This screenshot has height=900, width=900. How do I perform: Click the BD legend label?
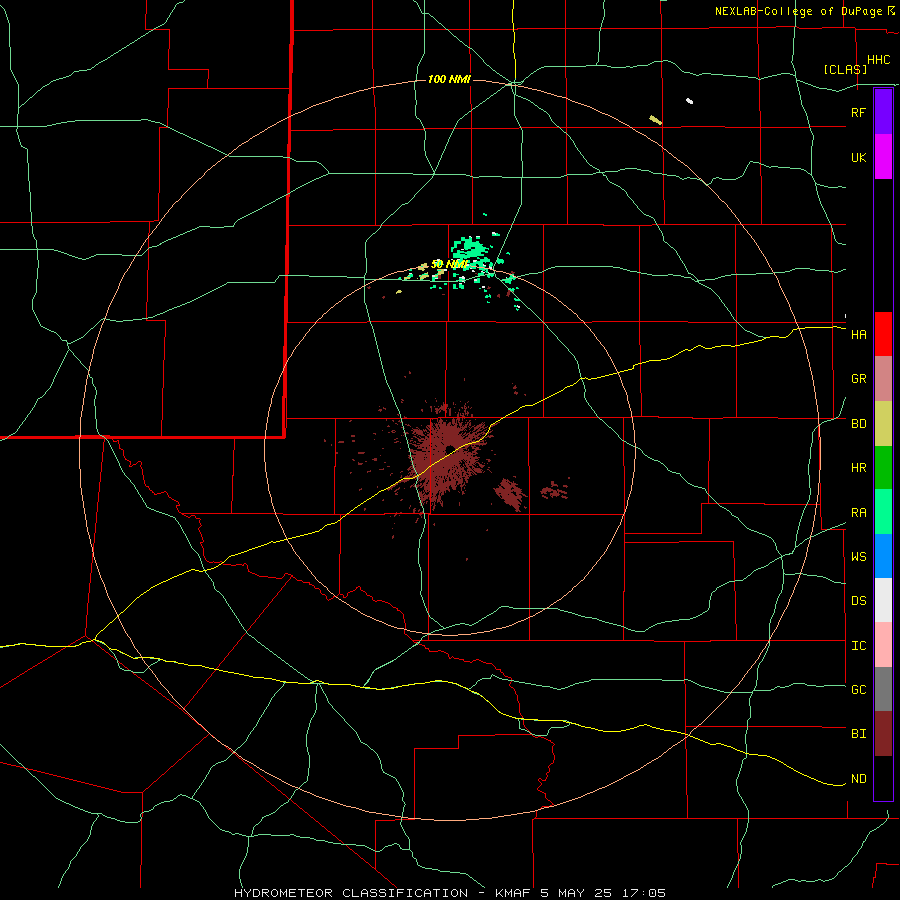(x=858, y=424)
